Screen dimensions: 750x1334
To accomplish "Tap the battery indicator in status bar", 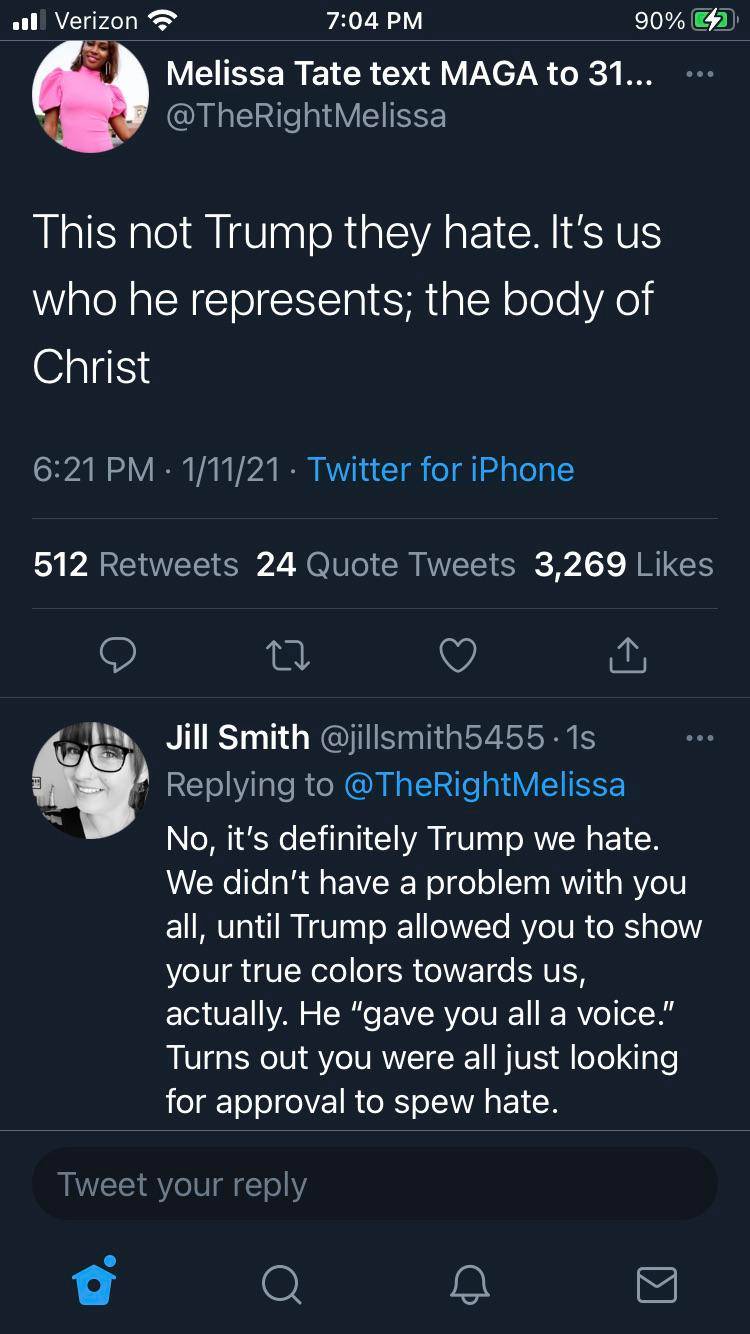I will pos(713,20).
